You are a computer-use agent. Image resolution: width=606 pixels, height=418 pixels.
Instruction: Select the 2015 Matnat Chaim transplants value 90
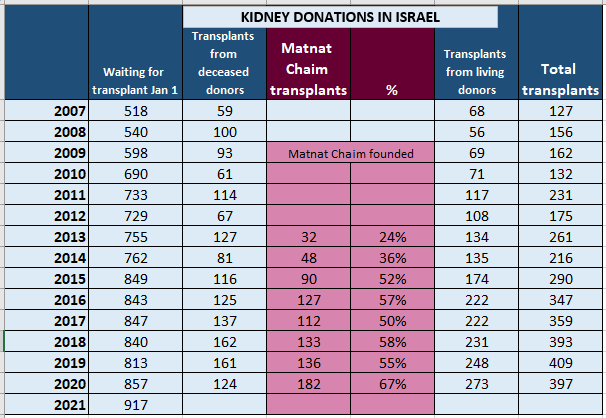pos(309,280)
